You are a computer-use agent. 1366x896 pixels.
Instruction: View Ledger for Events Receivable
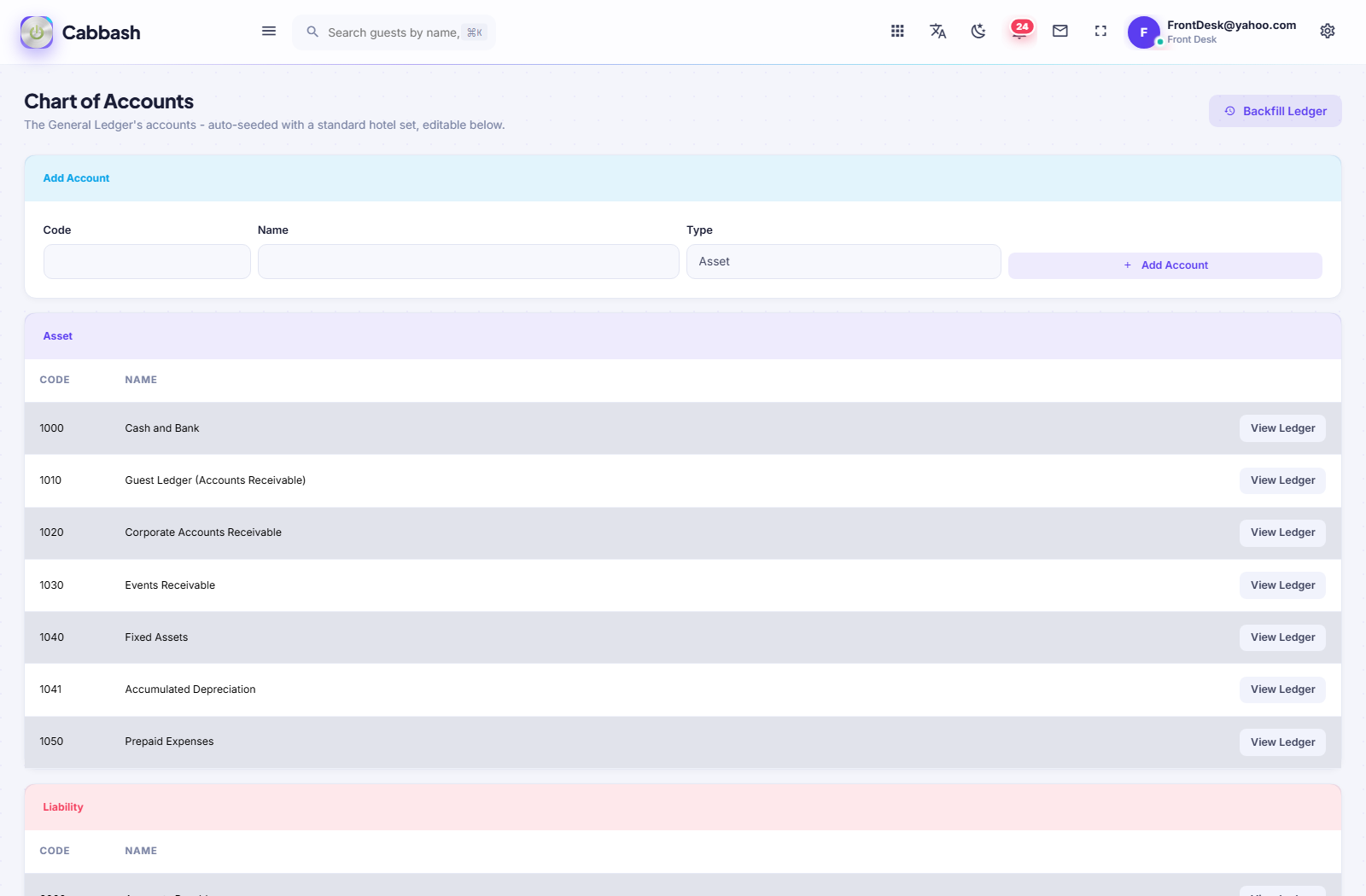tap(1282, 585)
